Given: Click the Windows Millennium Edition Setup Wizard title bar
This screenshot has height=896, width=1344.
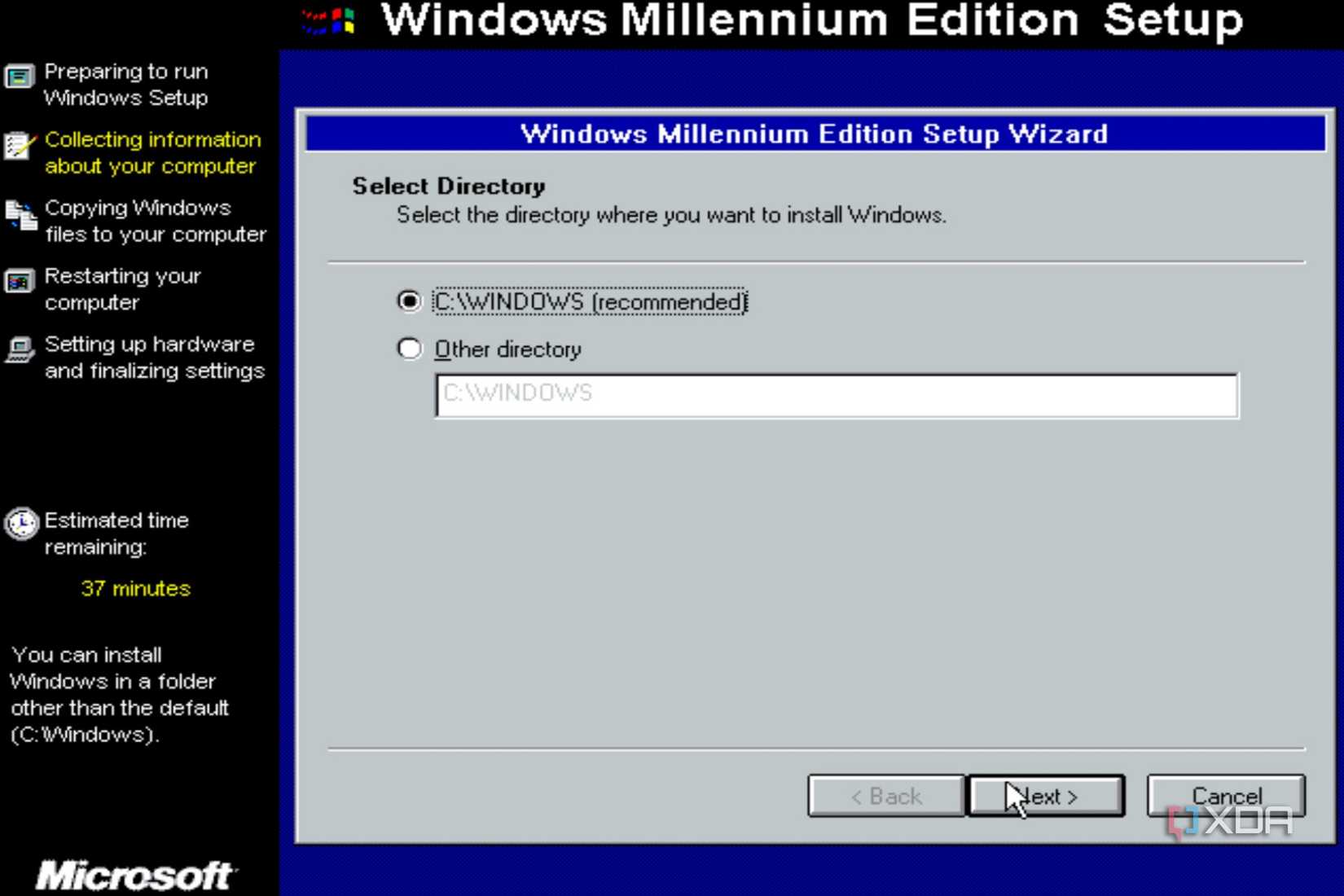Looking at the screenshot, I should click(815, 134).
